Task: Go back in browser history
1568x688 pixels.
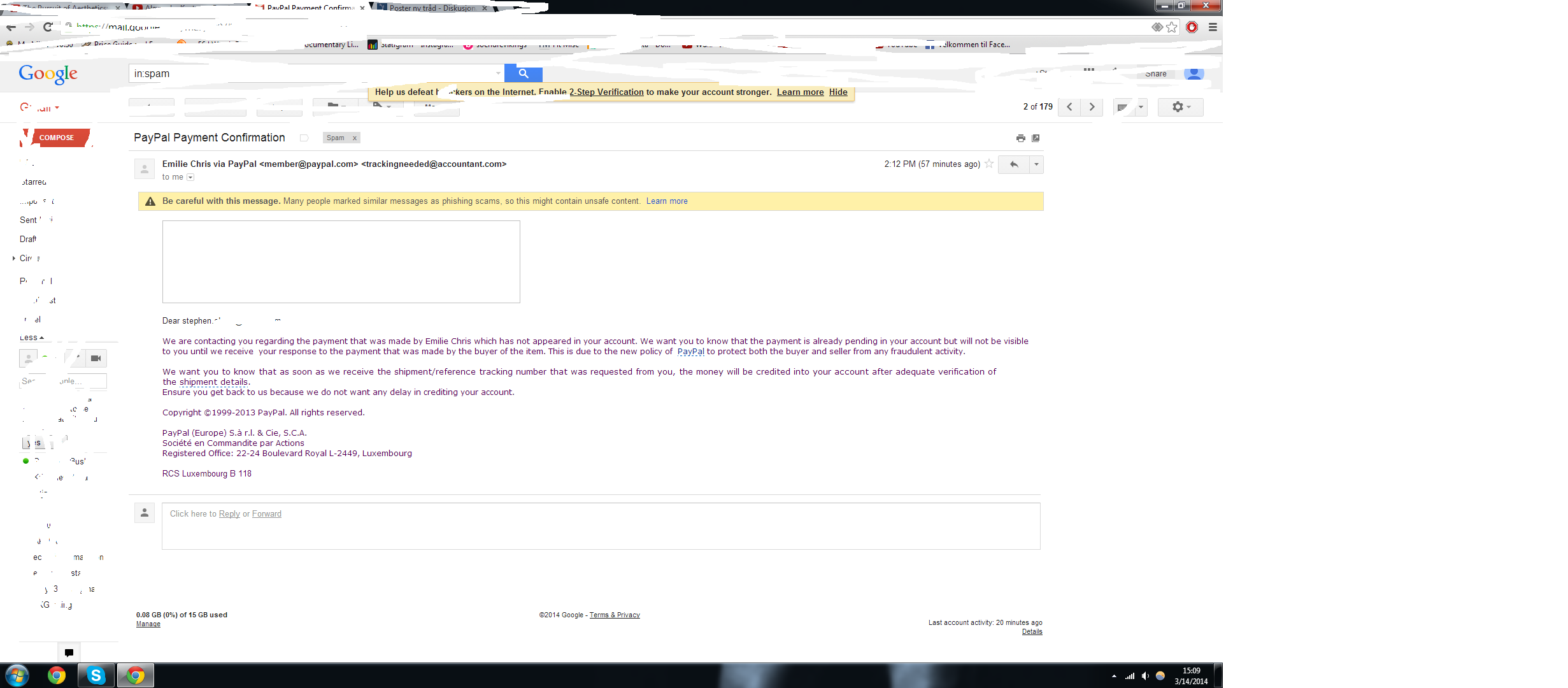Action: [11, 27]
